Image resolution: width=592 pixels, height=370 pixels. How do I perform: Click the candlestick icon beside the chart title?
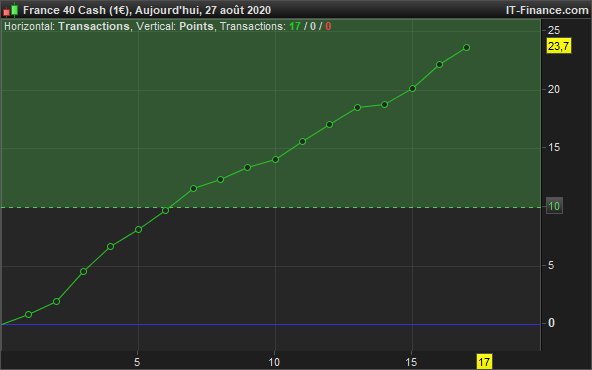(11, 10)
